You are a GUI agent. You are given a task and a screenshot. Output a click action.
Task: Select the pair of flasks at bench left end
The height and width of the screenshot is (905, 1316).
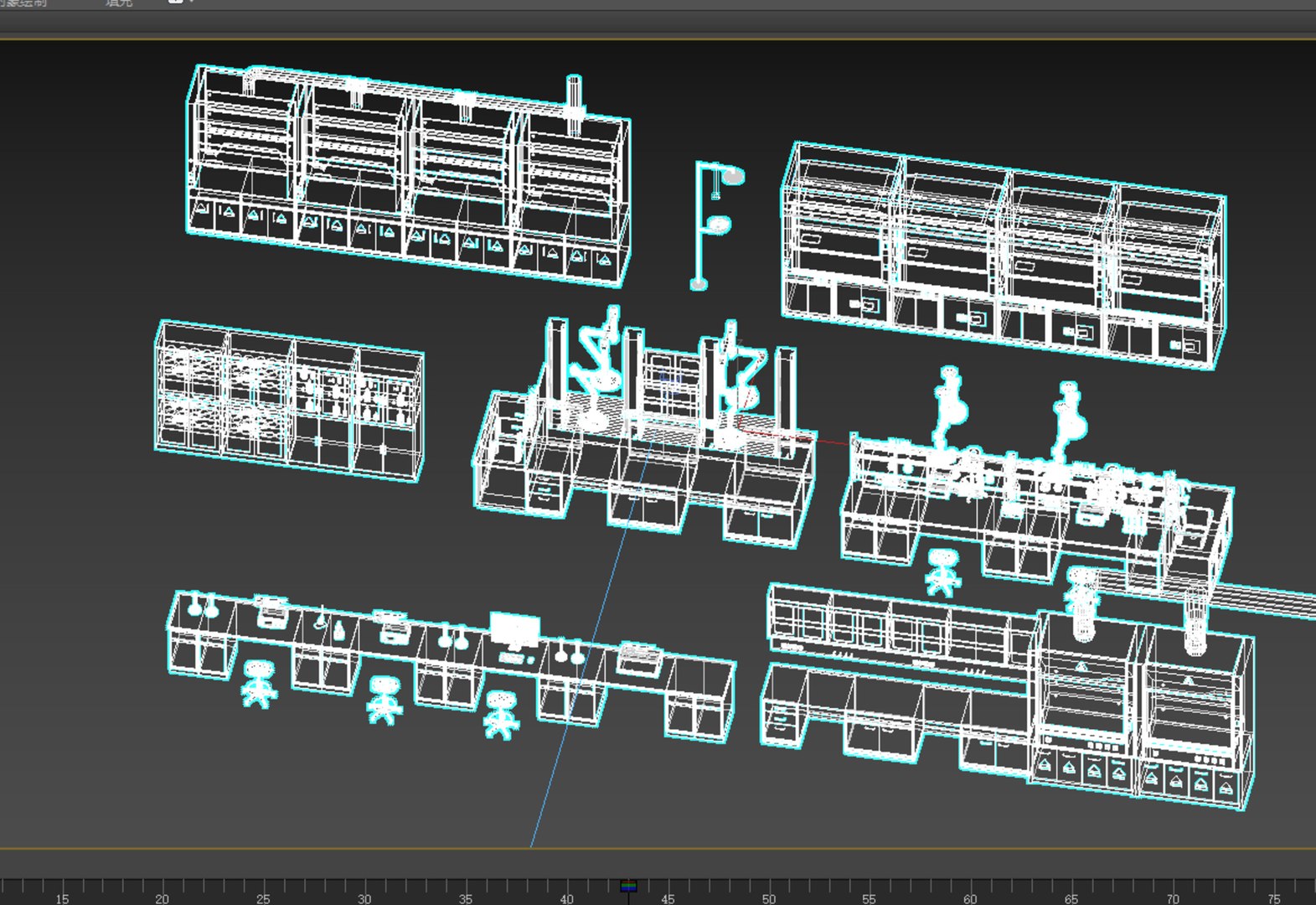pos(203,606)
